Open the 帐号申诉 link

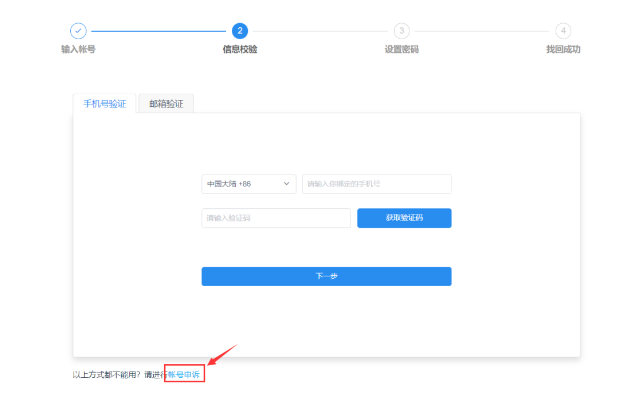tap(184, 375)
